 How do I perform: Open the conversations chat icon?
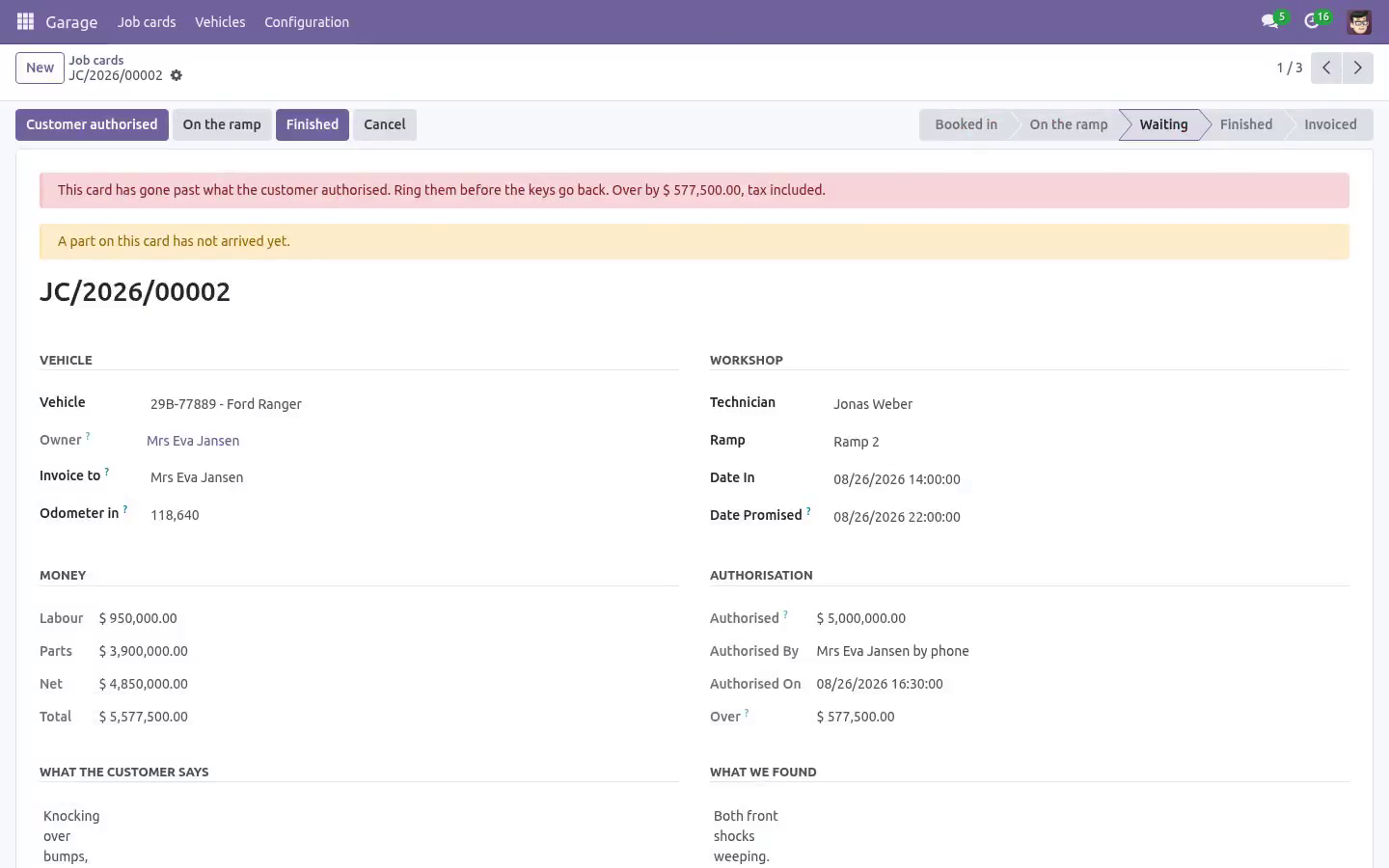[x=1270, y=21]
